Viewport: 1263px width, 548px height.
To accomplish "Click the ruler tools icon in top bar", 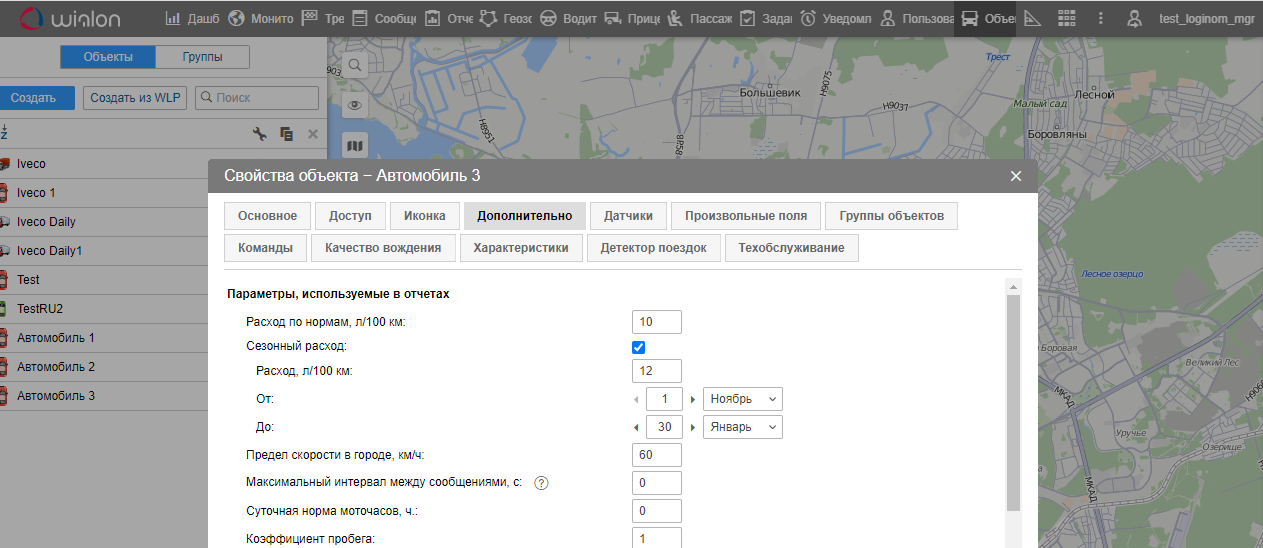I will [x=1033, y=18].
